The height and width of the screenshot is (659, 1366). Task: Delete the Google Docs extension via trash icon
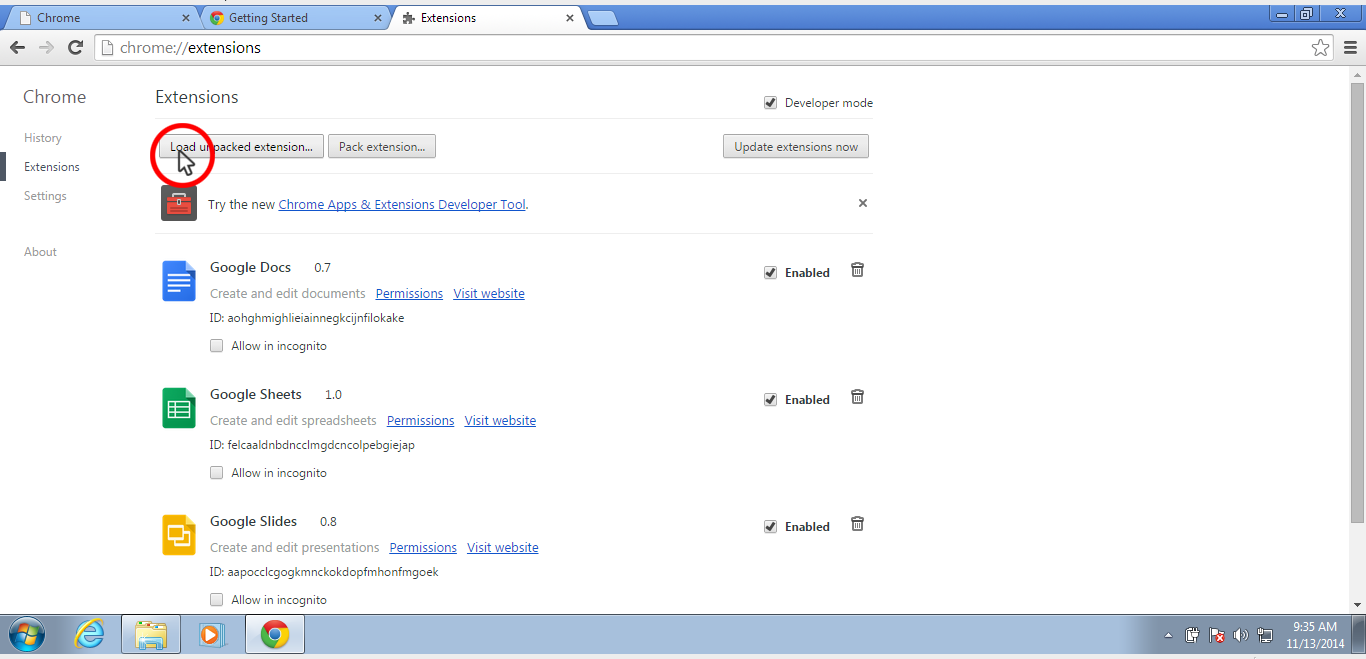(x=857, y=270)
